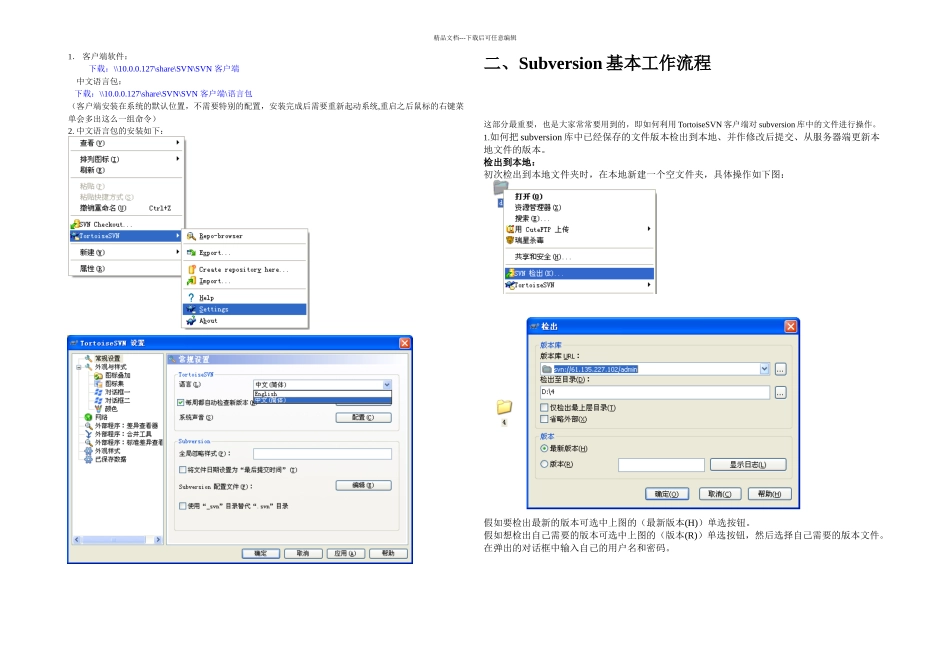Click the Create repository here icon
Screen dimensions: 950x672
point(191,269)
